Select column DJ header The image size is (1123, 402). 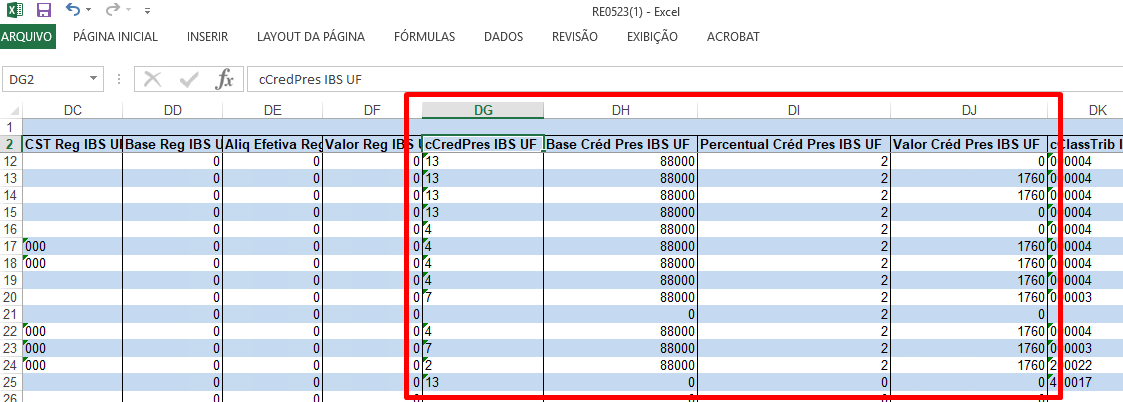(969, 110)
